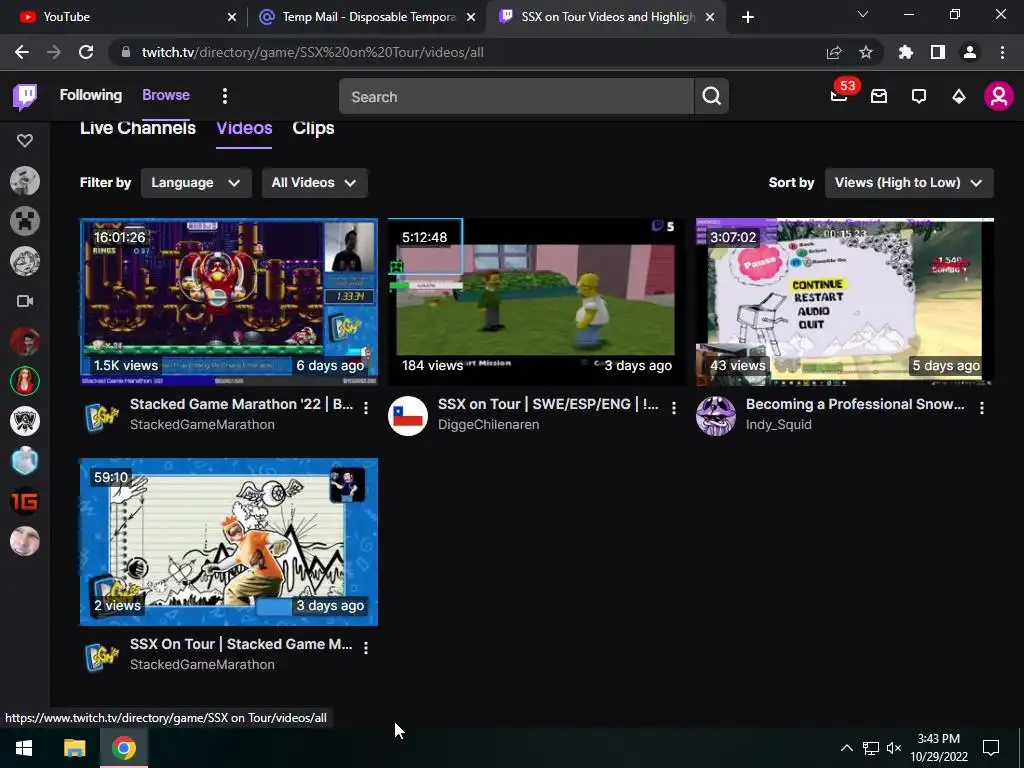Switch to the Clips tab
The height and width of the screenshot is (768, 1024).
pos(313,128)
